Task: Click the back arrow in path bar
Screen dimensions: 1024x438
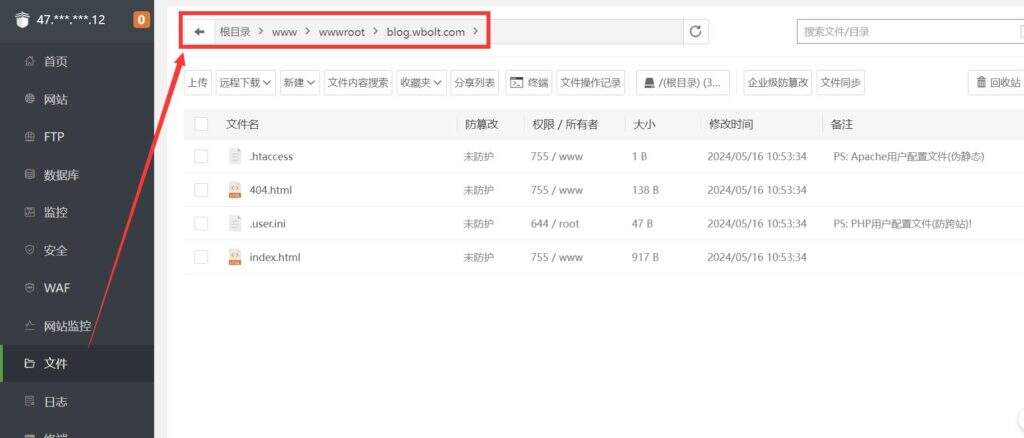Action: click(x=199, y=31)
